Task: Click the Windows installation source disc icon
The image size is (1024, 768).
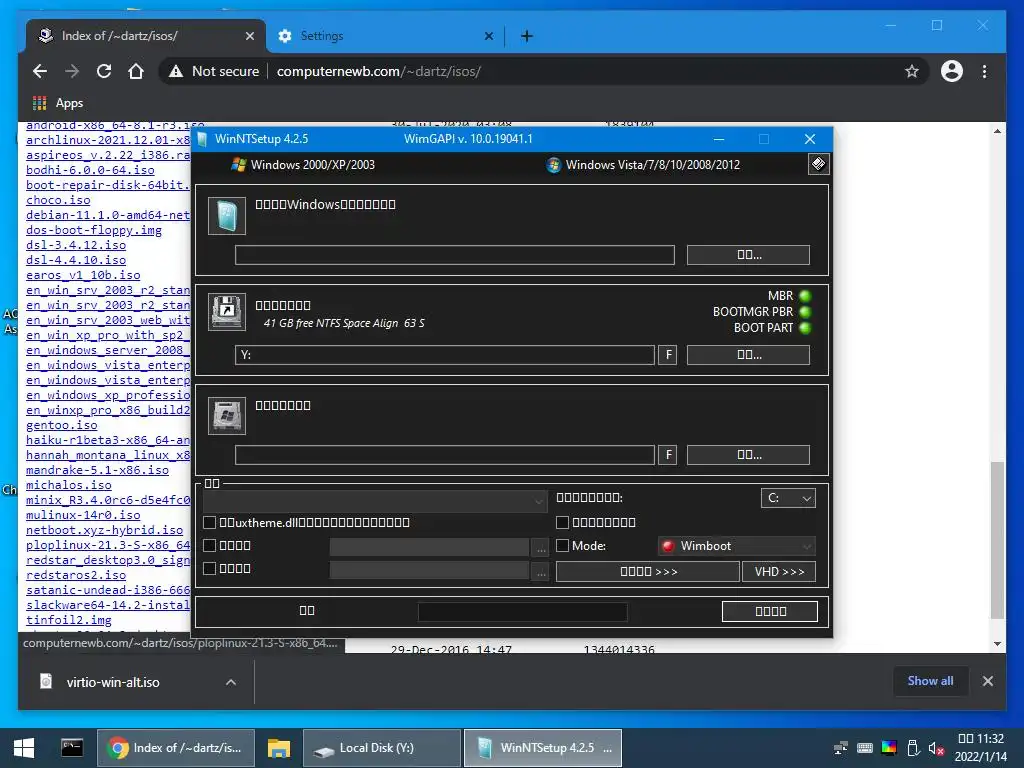Action: tap(227, 216)
